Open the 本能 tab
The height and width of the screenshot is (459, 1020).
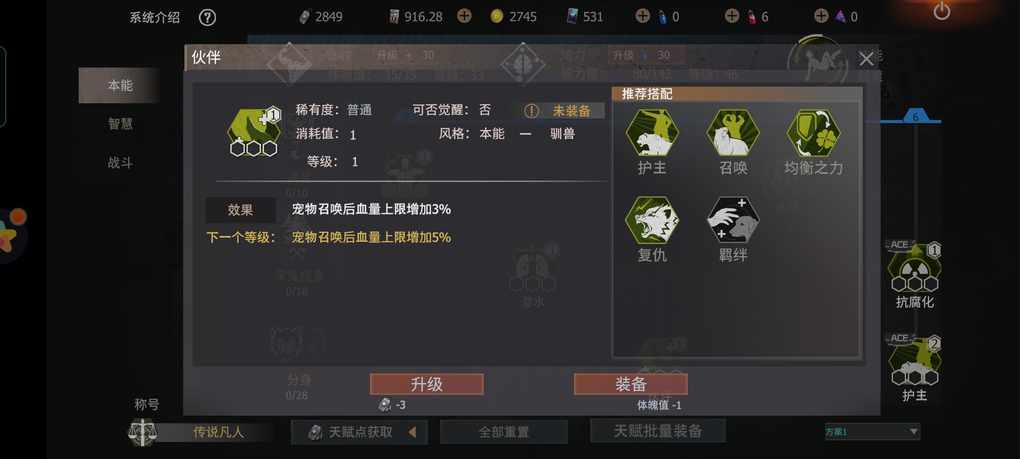[120, 85]
